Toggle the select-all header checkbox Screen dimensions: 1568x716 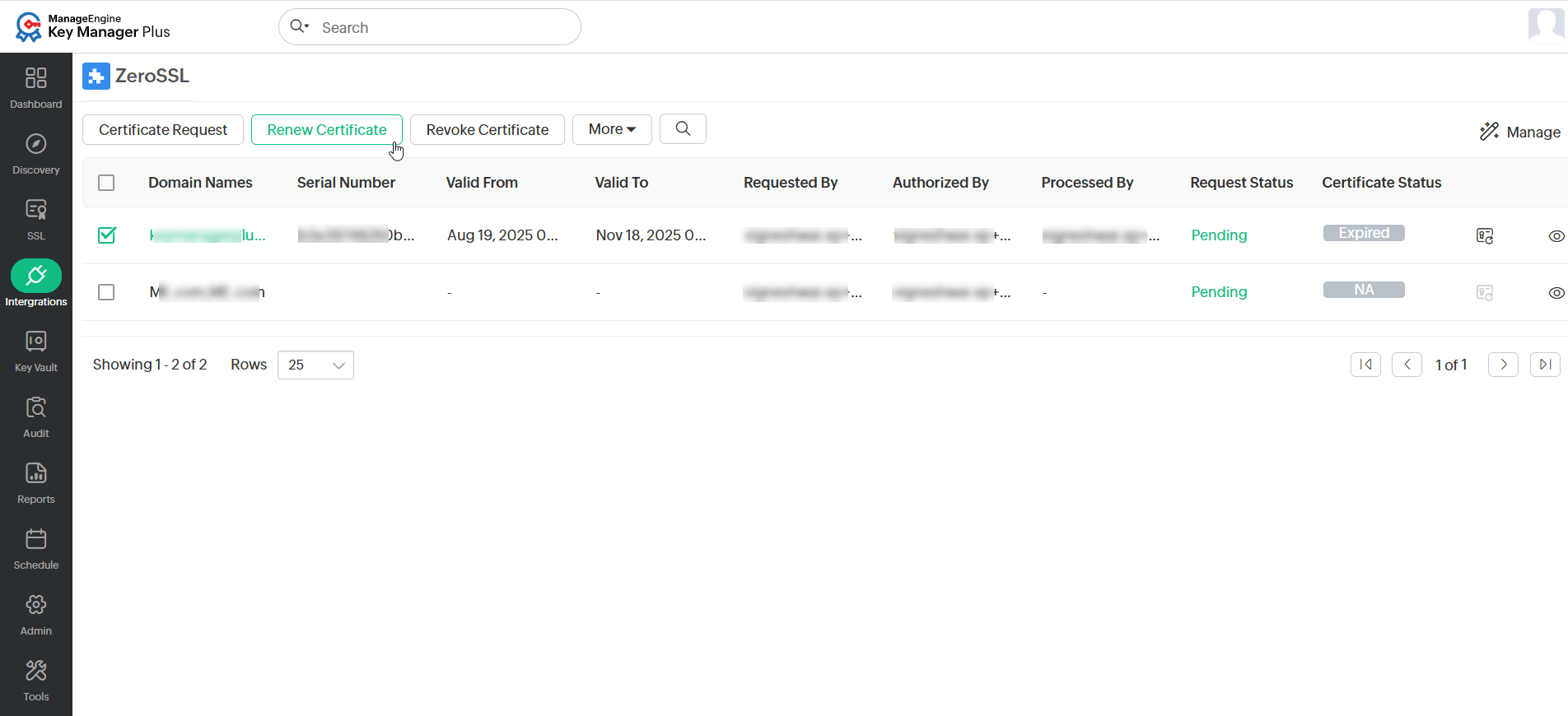click(x=106, y=183)
